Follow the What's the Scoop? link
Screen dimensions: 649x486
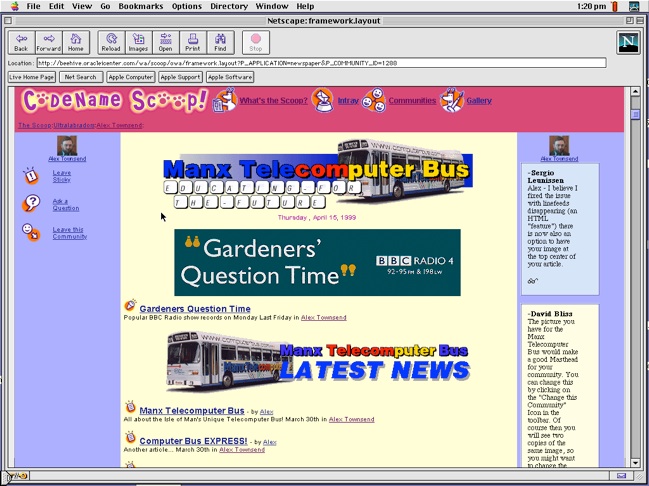(x=273, y=101)
